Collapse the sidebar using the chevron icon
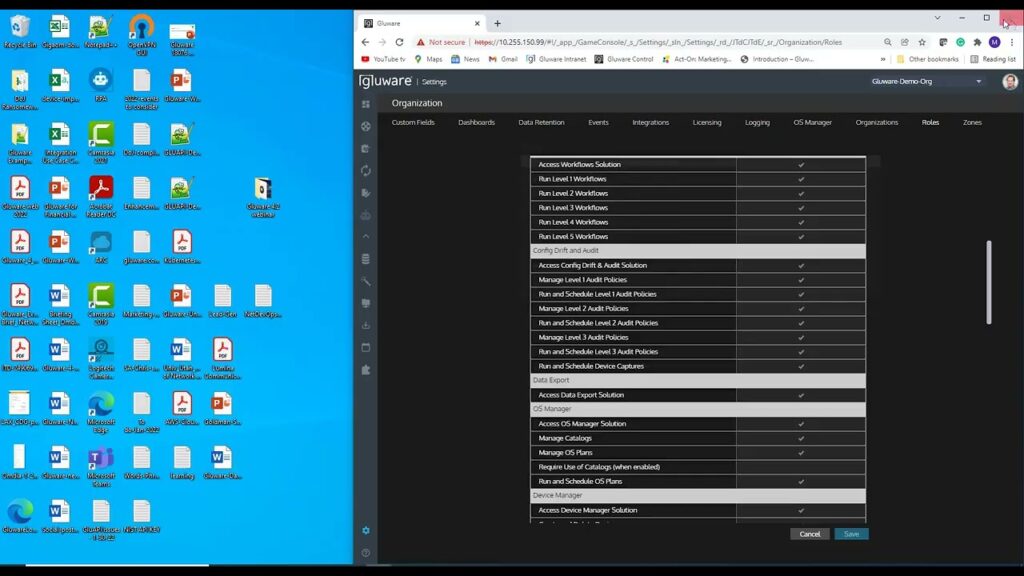This screenshot has height=576, width=1024. (366, 238)
